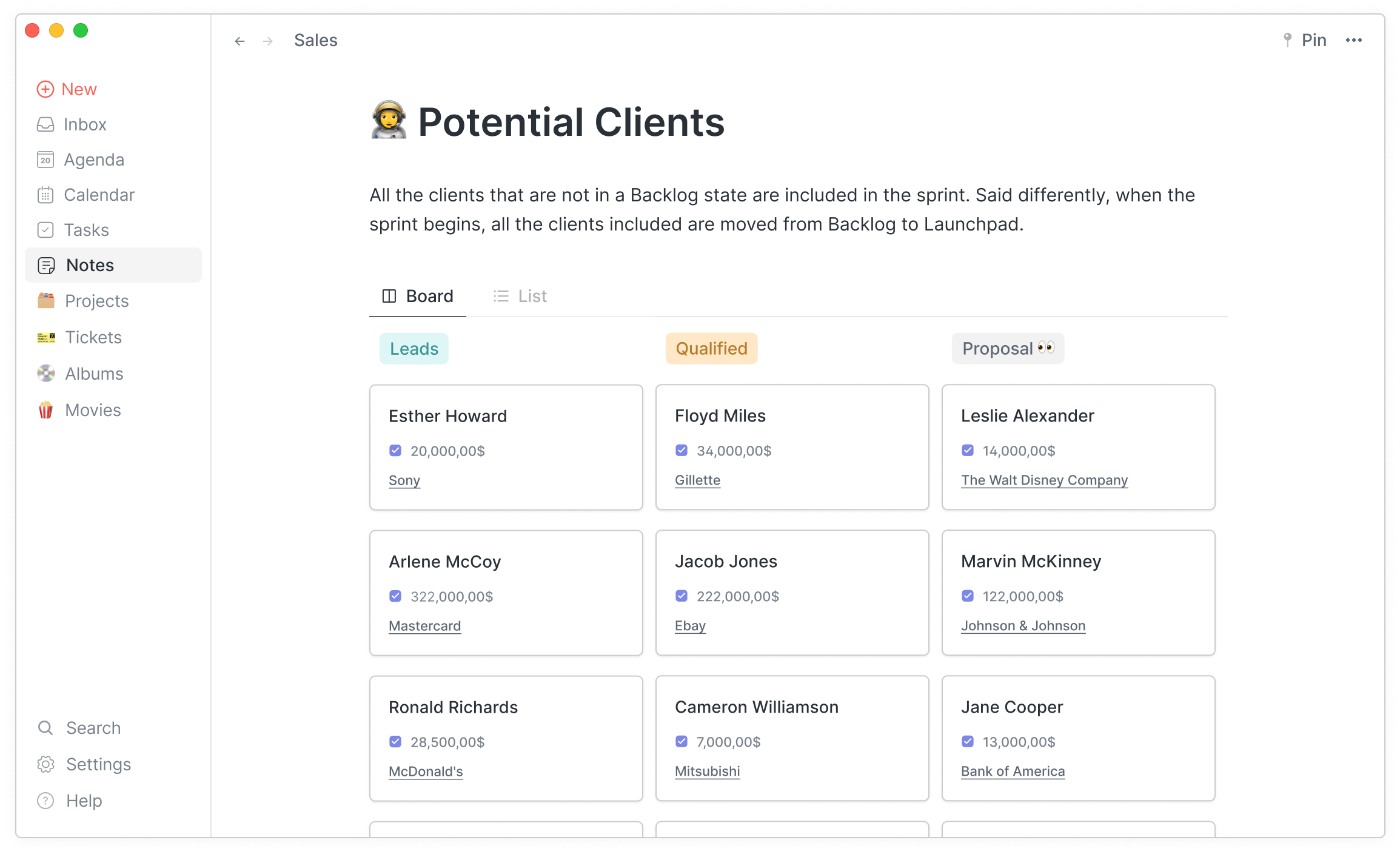Screen dimensions: 1400x854
Task: Toggle checkbox on the Jane Cooper card
Action: (x=968, y=742)
